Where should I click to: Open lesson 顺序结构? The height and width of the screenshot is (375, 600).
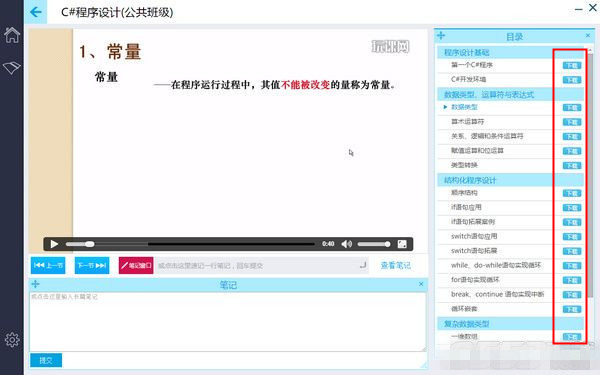[464, 193]
